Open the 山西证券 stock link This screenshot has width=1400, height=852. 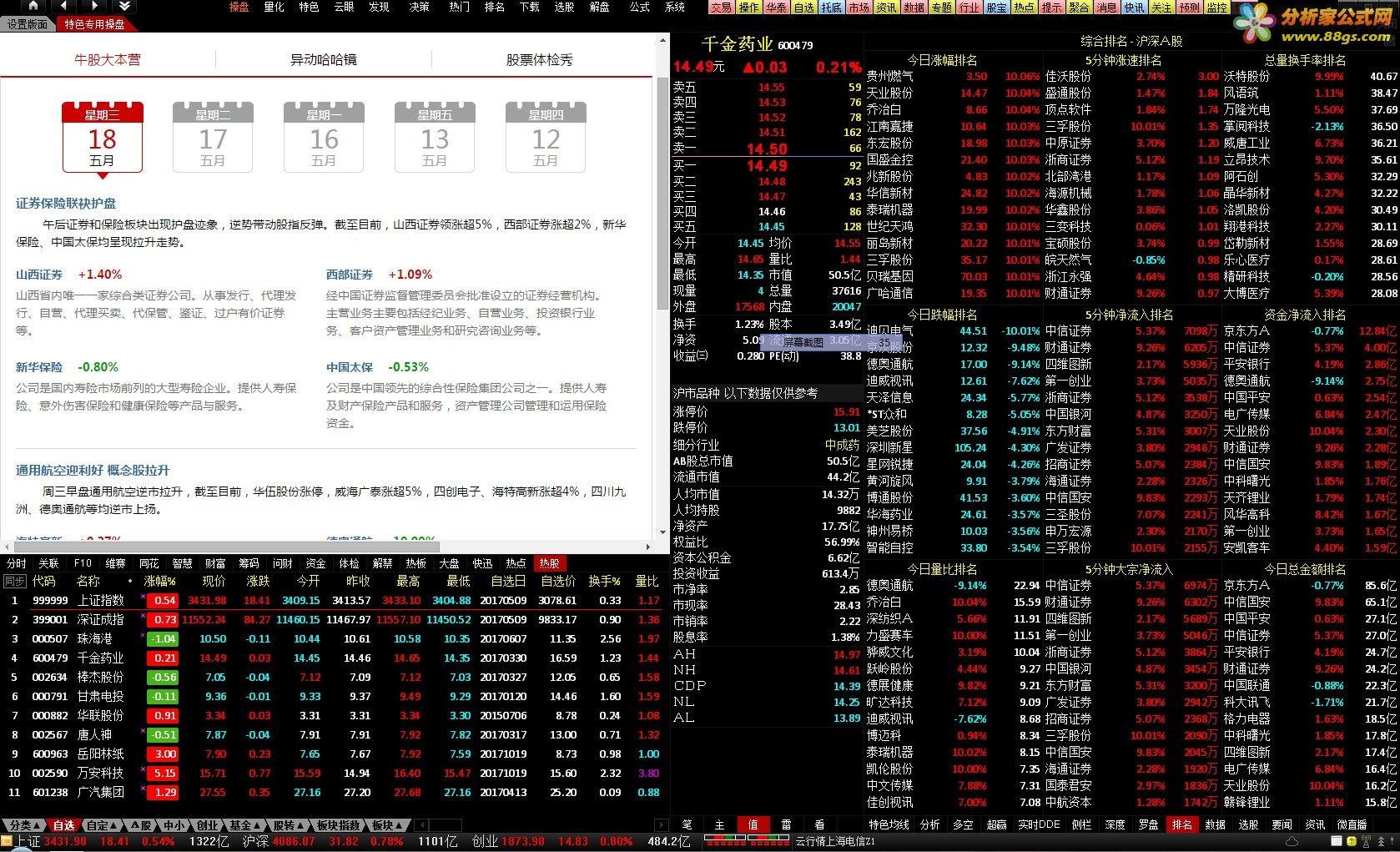click(x=39, y=275)
